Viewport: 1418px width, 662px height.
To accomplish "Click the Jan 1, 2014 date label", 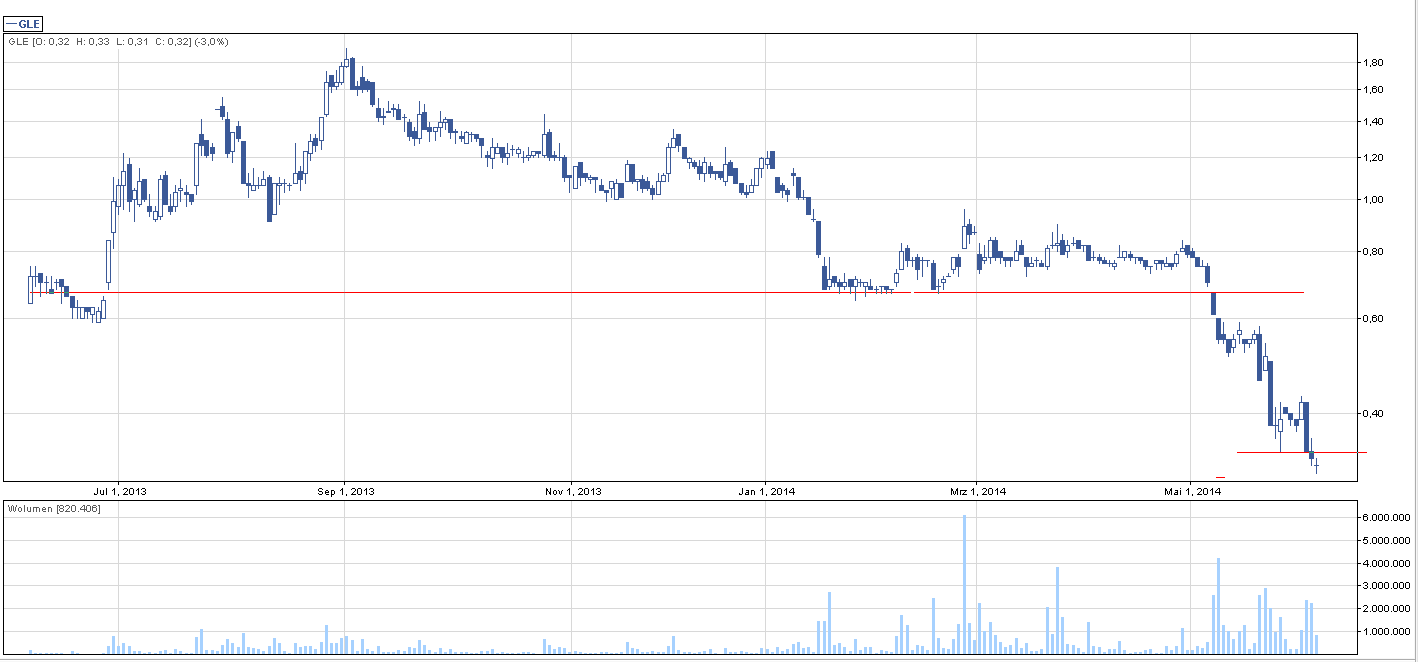I will (x=766, y=491).
